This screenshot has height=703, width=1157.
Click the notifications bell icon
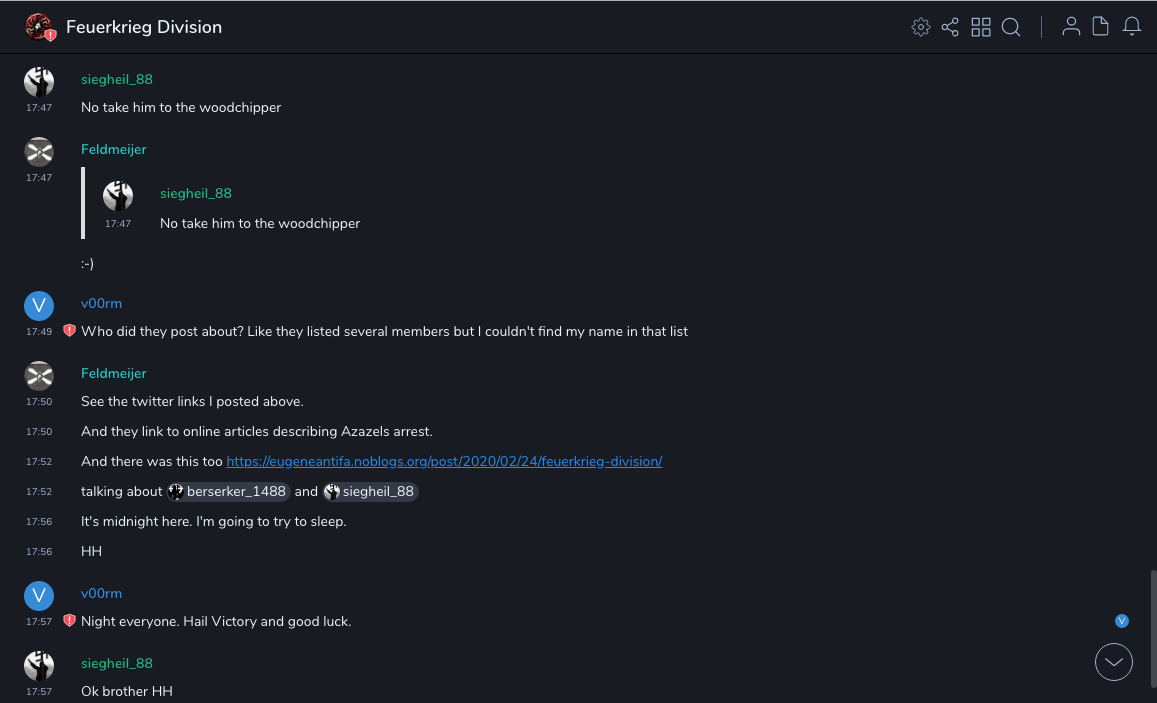point(1132,27)
